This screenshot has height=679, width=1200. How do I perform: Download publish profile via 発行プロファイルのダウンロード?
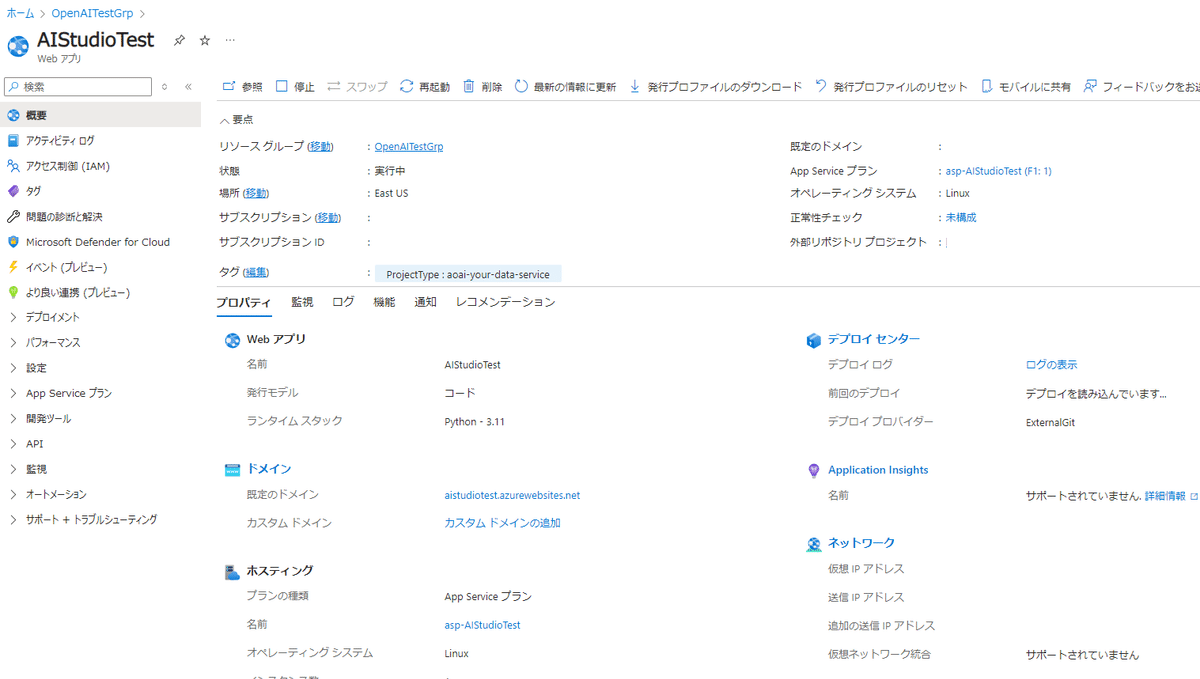[x=715, y=87]
